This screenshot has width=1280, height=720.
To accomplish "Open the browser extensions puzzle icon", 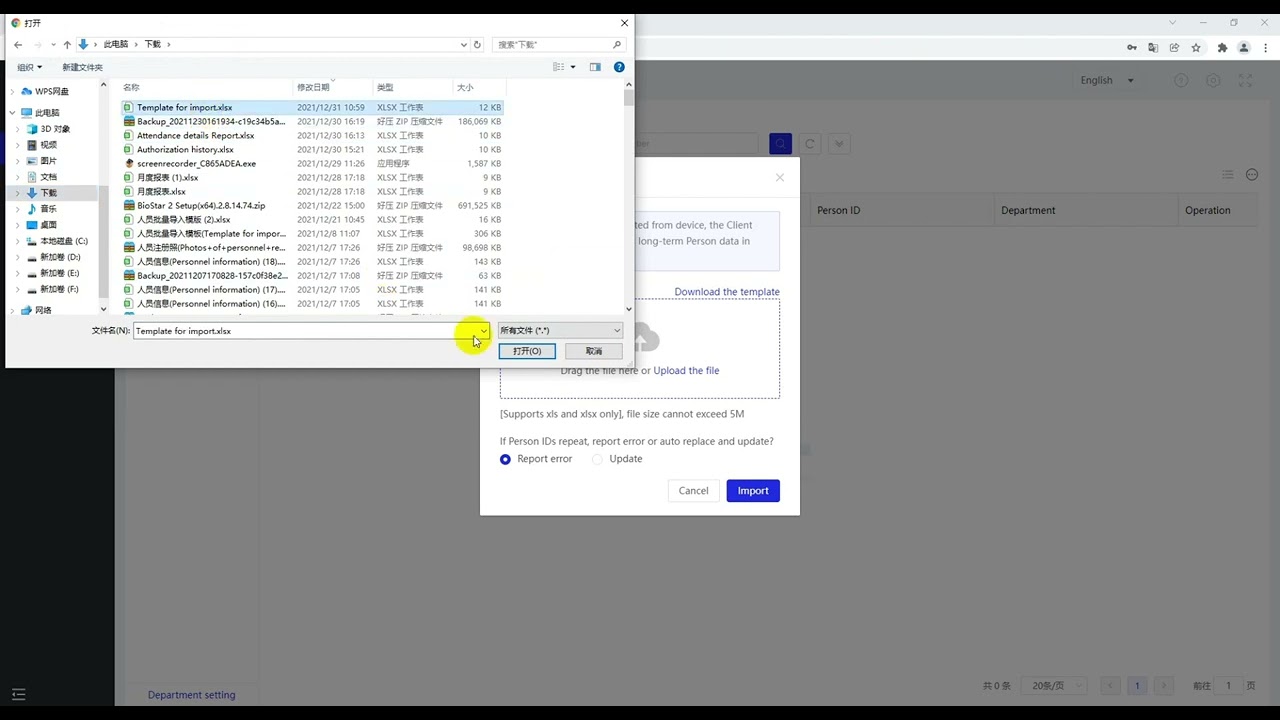I will tap(1222, 48).
